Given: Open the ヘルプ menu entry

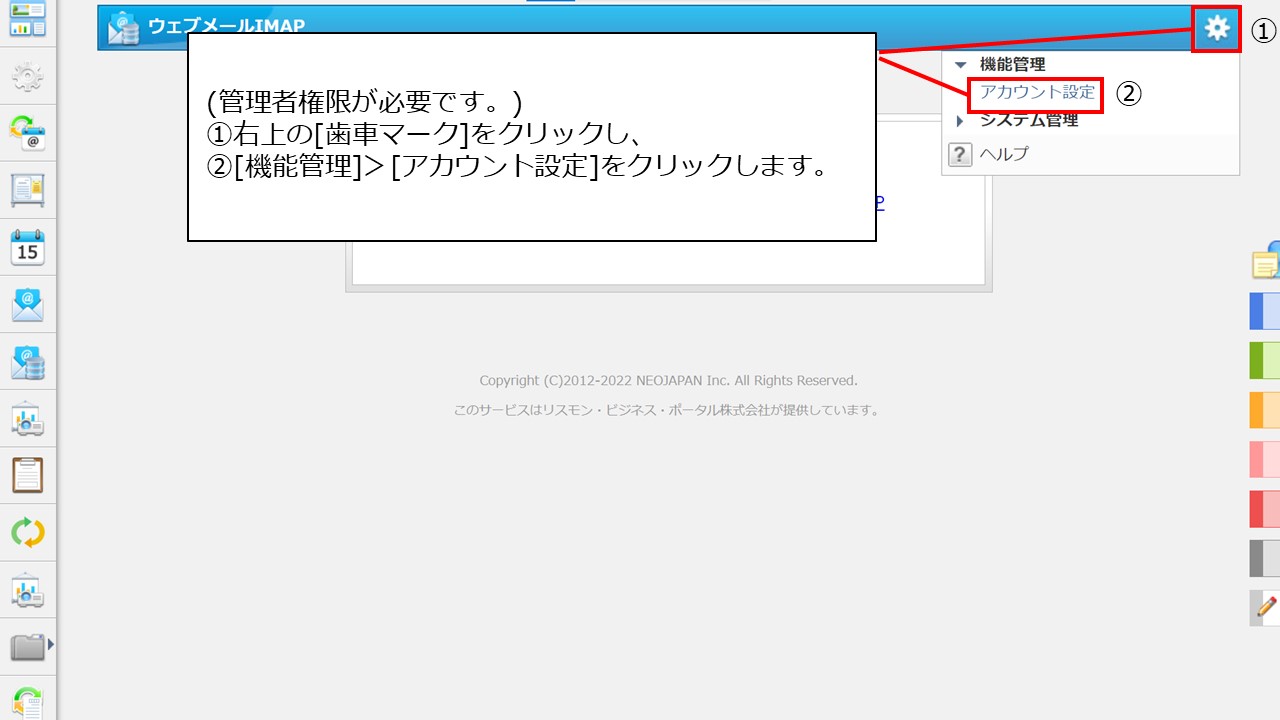Looking at the screenshot, I should coord(1004,154).
